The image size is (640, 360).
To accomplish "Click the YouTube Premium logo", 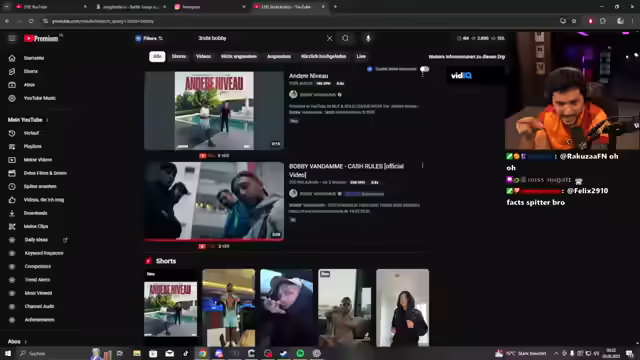I will coord(41,38).
